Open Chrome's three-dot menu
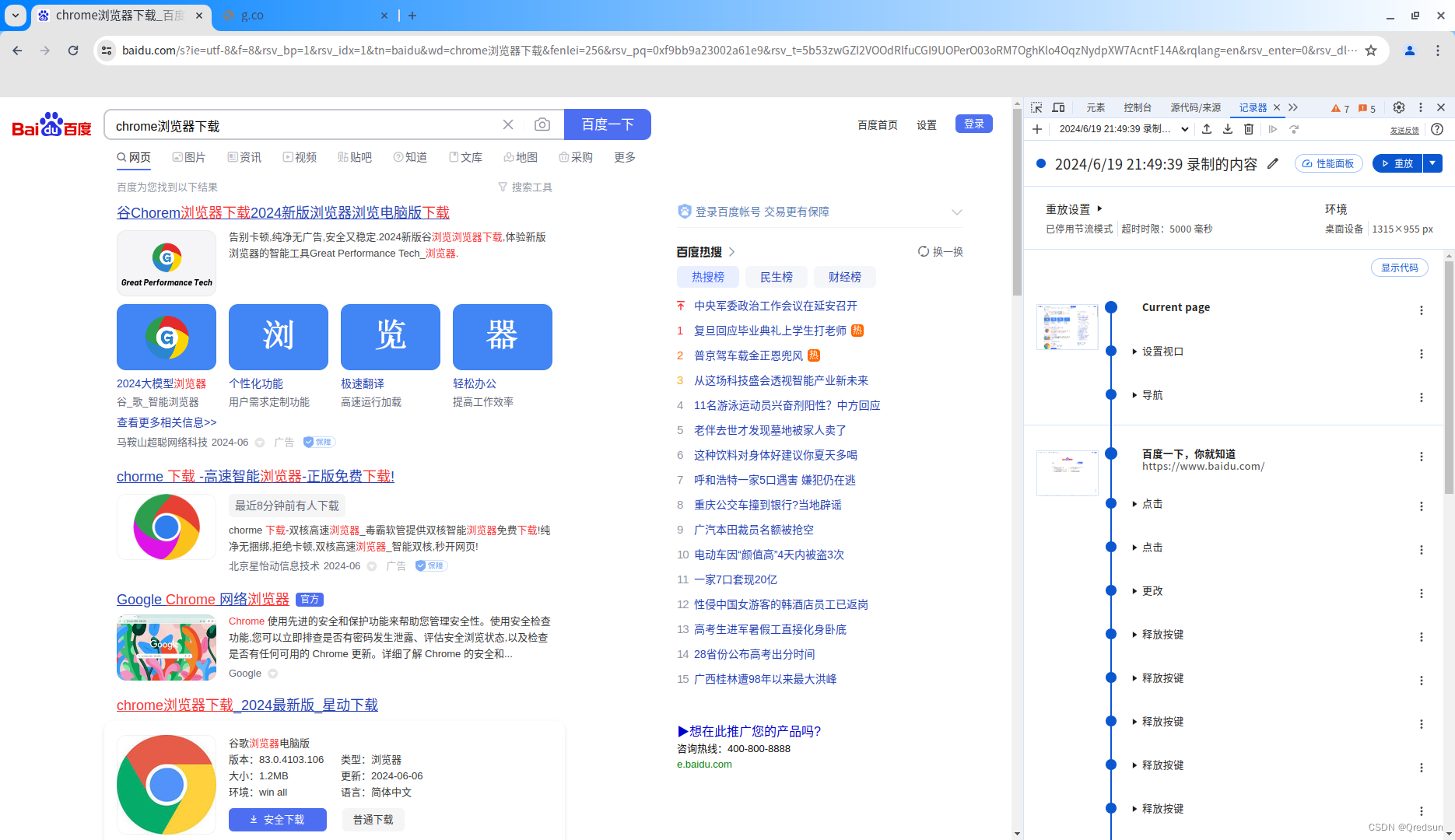 [1438, 51]
